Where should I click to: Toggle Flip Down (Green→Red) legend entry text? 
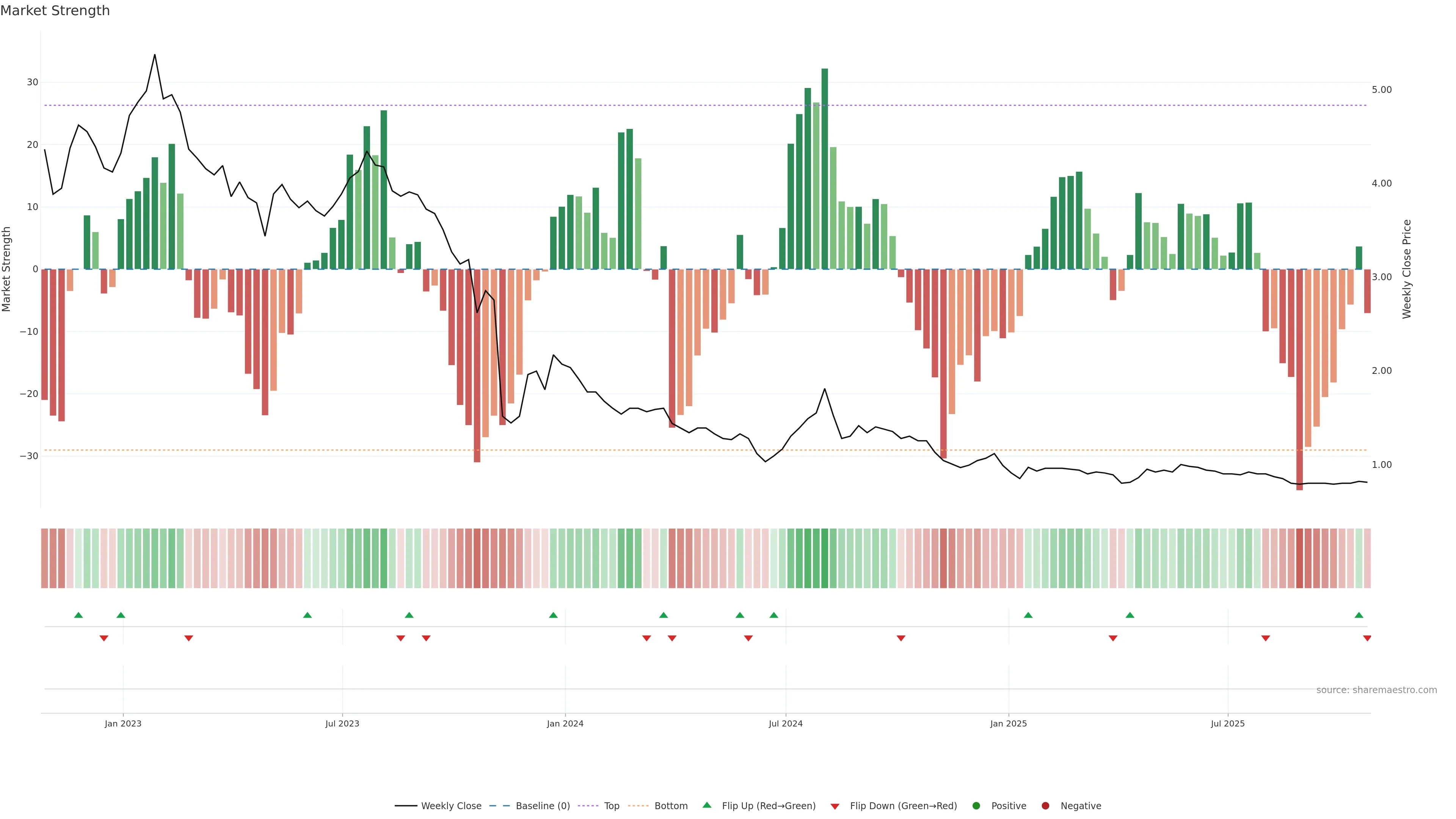(x=903, y=806)
